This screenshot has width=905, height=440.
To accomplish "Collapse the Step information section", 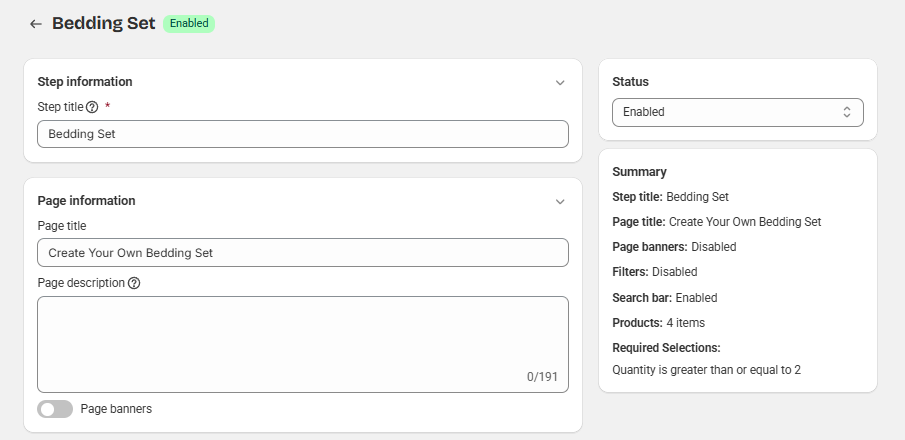I will click(x=560, y=83).
